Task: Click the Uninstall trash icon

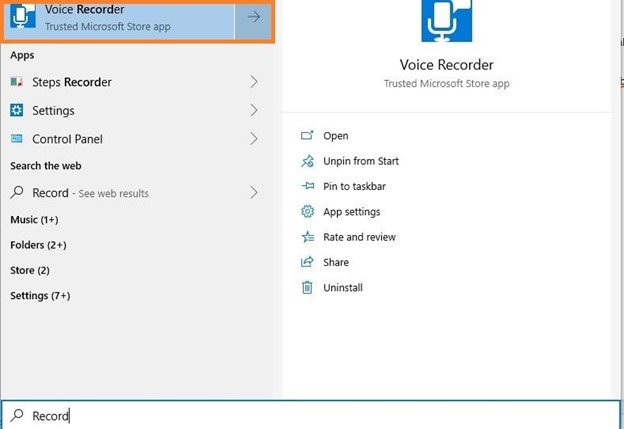Action: 307,287
